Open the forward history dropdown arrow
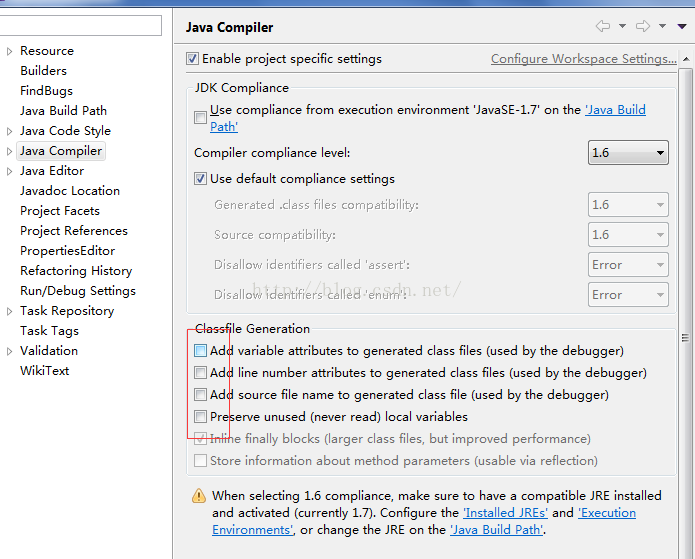The image size is (695, 559). coord(663,26)
